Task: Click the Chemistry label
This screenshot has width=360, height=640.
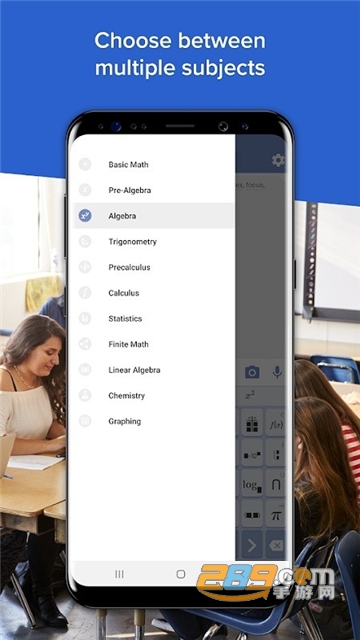Action: tap(127, 396)
